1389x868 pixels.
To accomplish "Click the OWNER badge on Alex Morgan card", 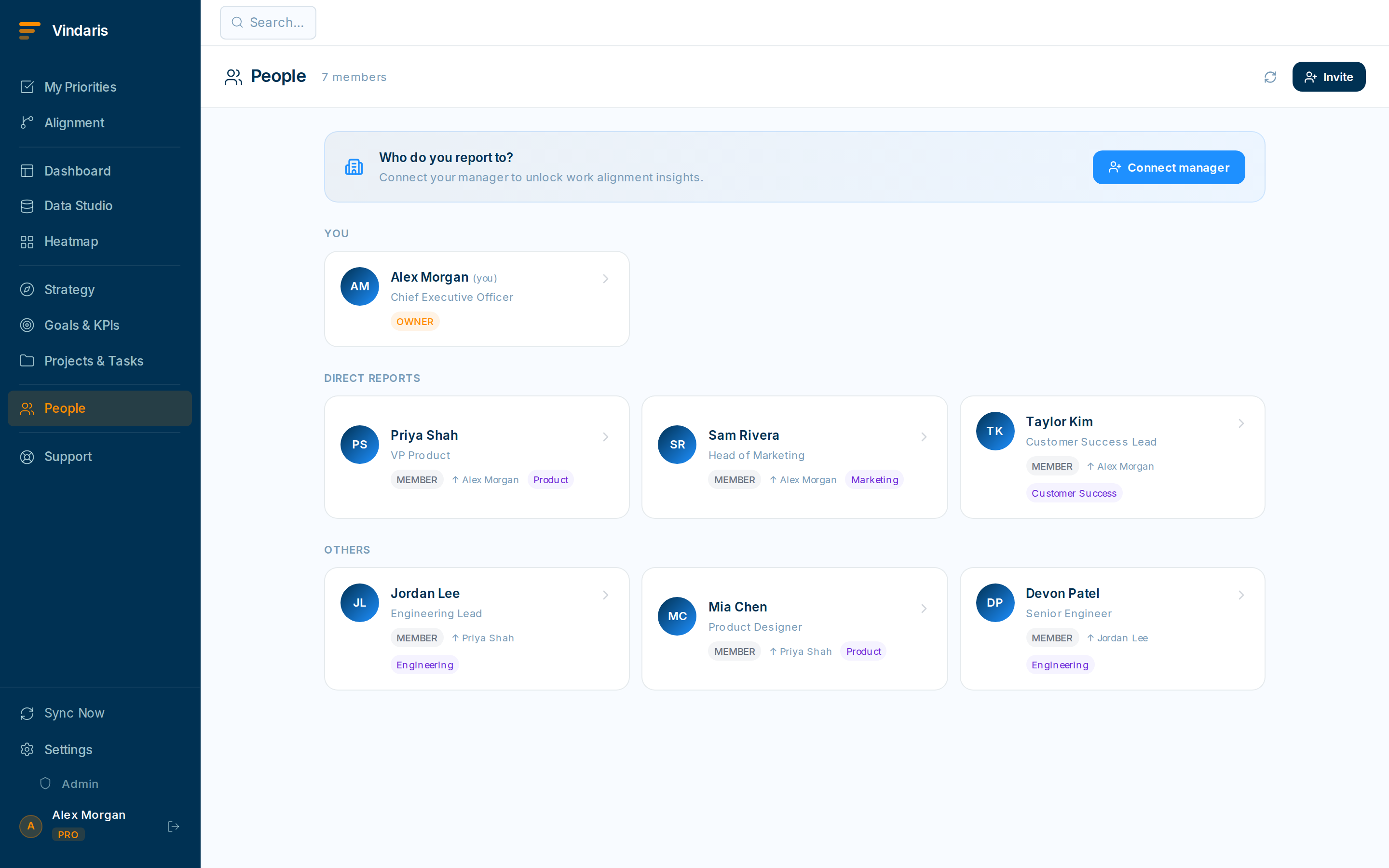I will click(x=414, y=322).
